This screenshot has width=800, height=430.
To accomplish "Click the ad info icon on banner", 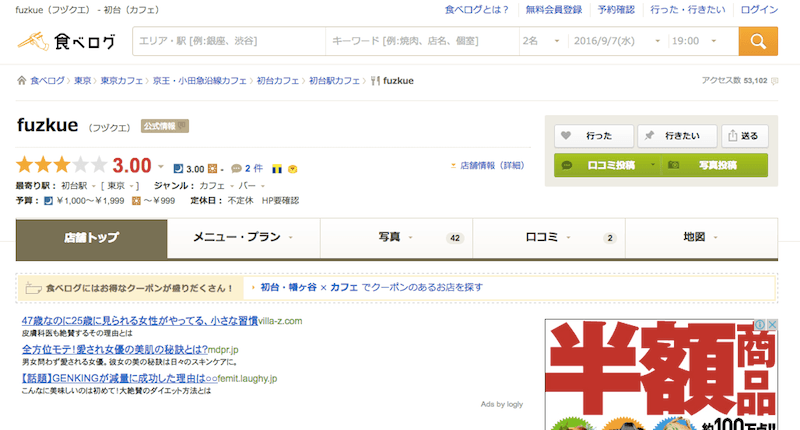I will click(x=760, y=324).
